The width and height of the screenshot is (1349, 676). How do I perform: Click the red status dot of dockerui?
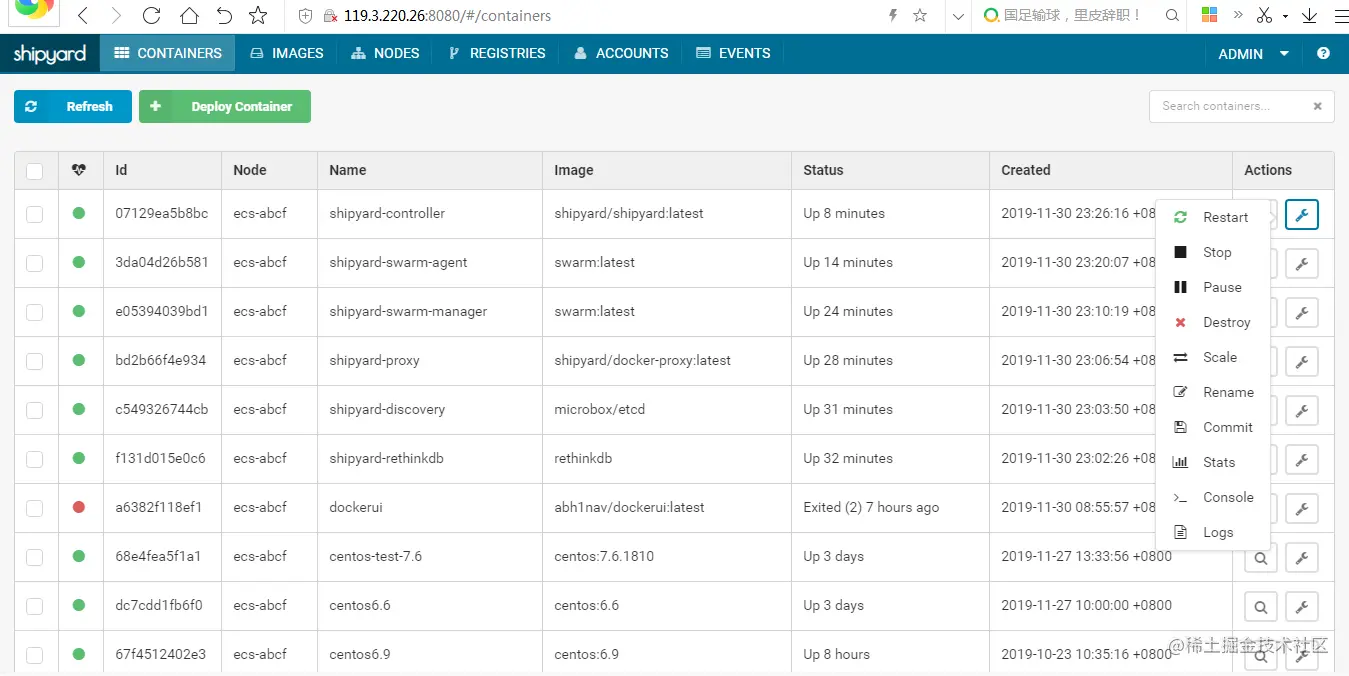point(79,507)
